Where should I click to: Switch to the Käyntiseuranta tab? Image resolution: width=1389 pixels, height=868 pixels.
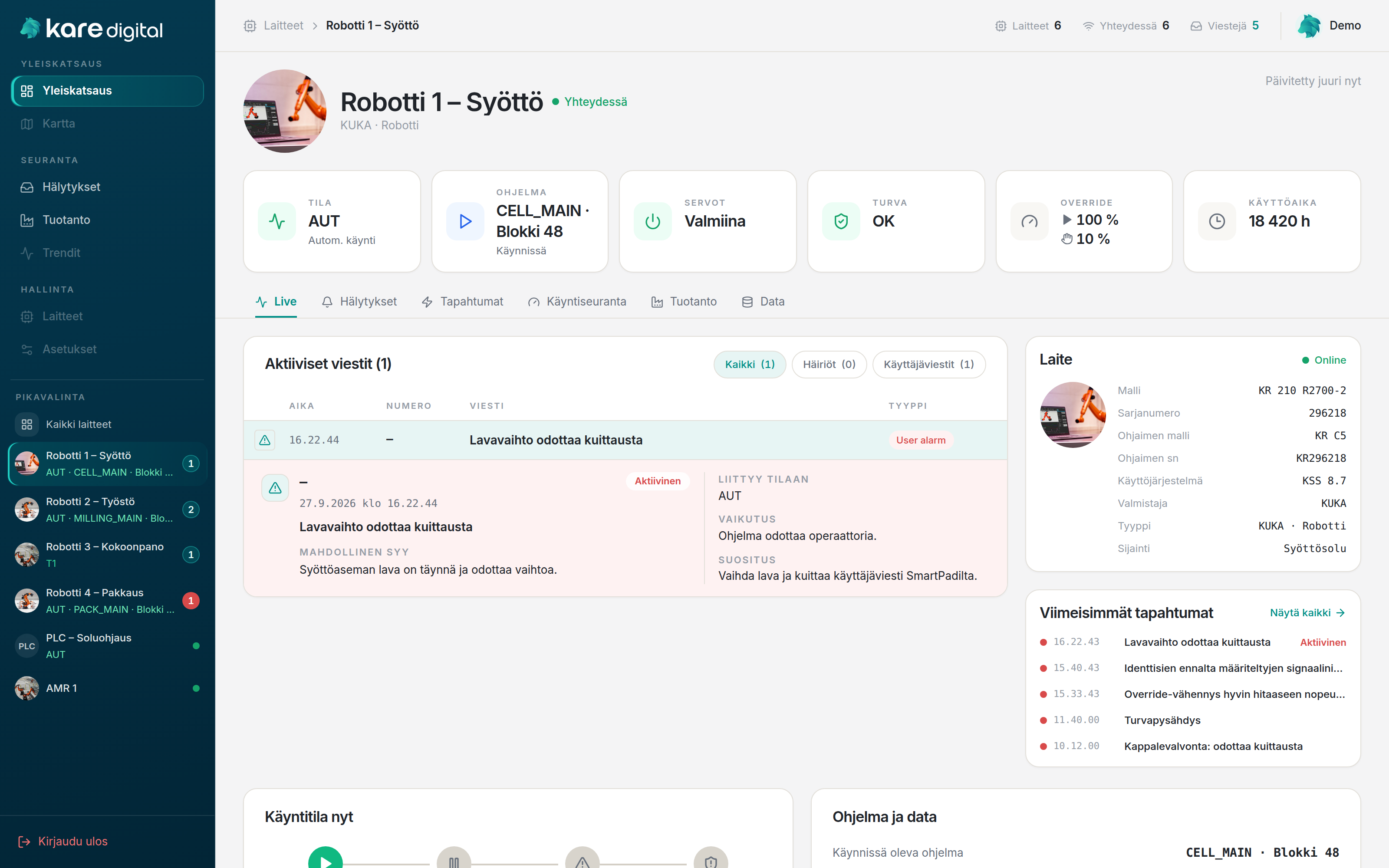coord(577,302)
